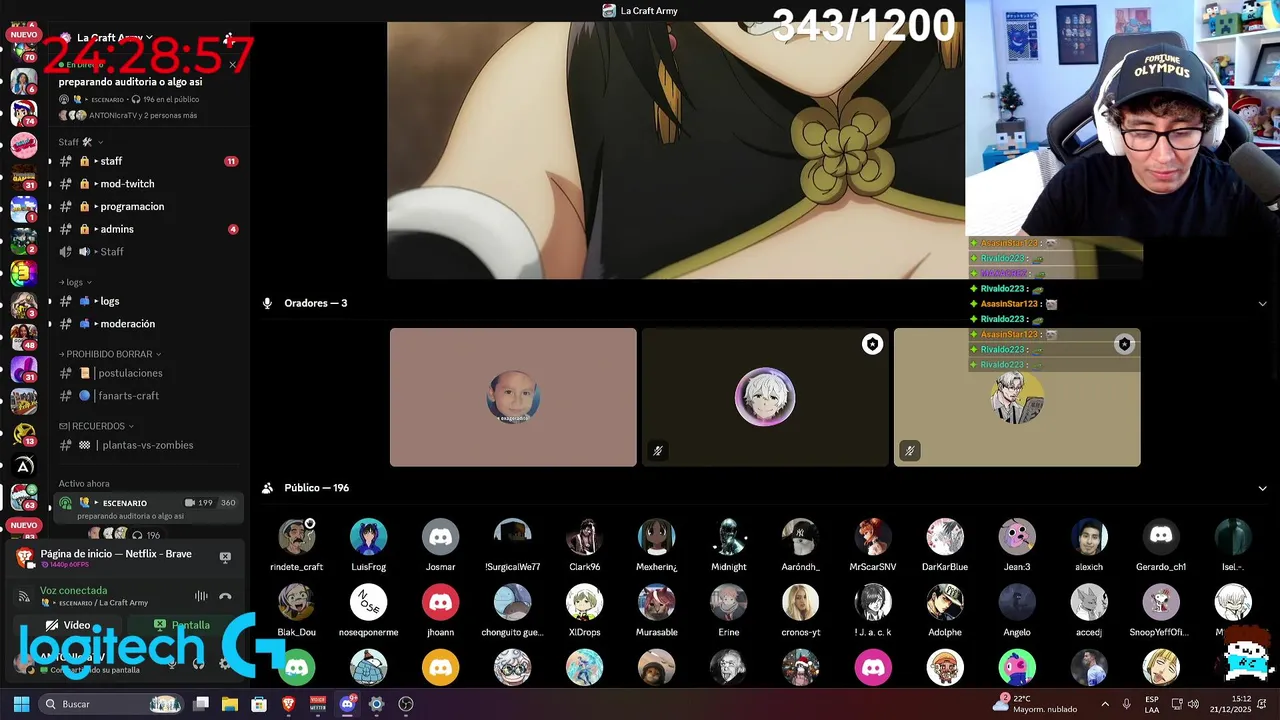Viewport: 1280px width, 720px height.
Task: Select the ESCENARIO stage under Activo ahora
Action: pyautogui.click(x=148, y=508)
